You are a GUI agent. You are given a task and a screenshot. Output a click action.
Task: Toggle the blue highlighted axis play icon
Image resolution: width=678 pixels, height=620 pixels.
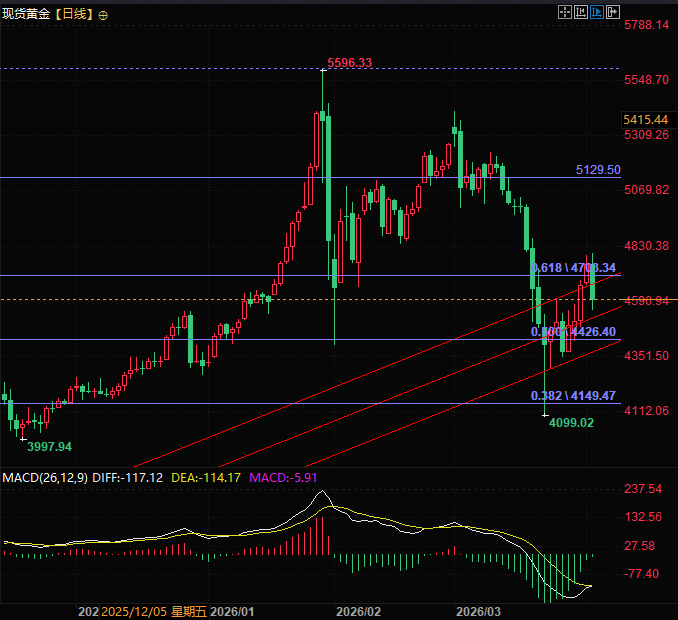(597, 12)
